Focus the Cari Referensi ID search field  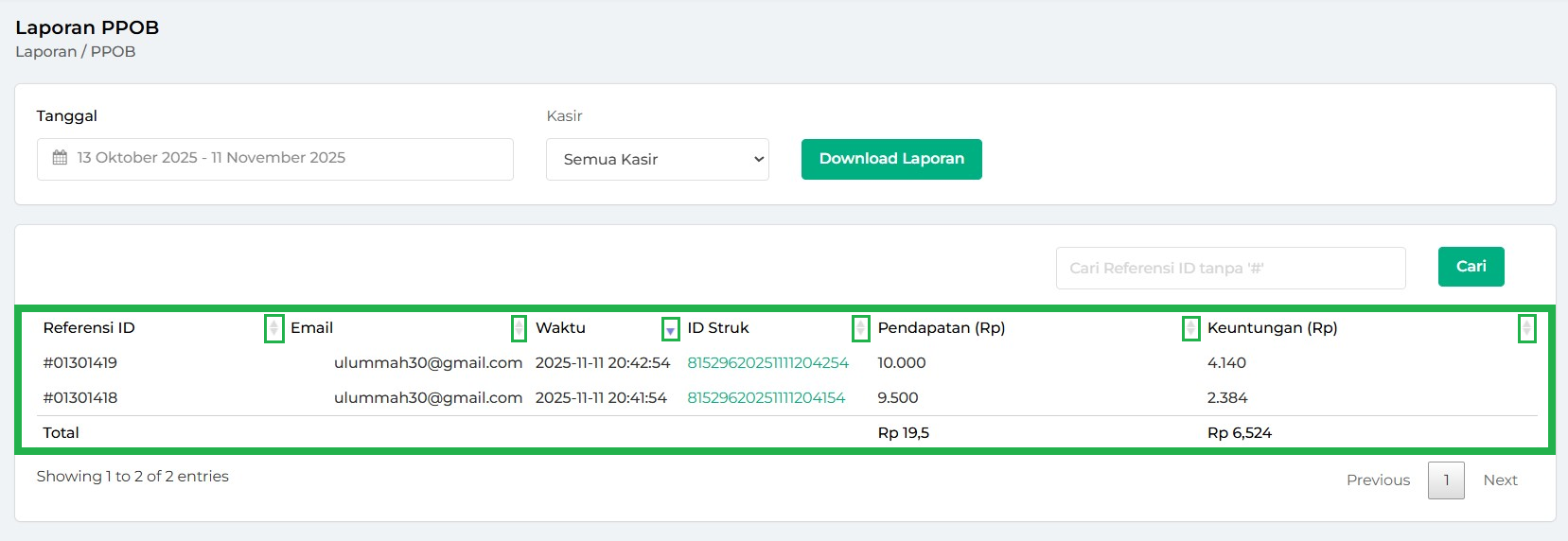click(x=1230, y=269)
